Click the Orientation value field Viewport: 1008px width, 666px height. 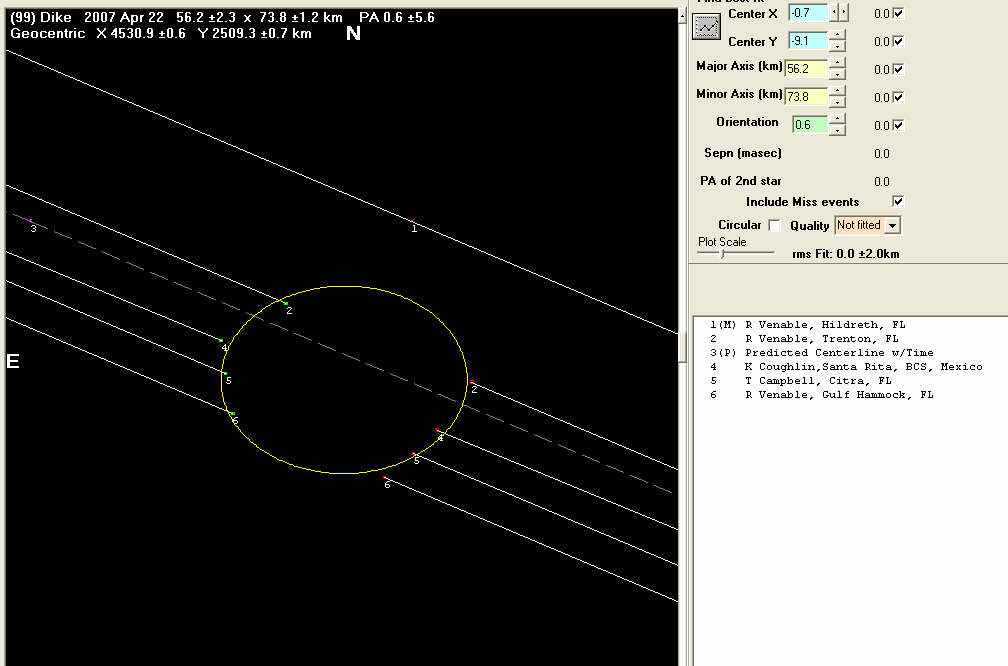pos(810,125)
